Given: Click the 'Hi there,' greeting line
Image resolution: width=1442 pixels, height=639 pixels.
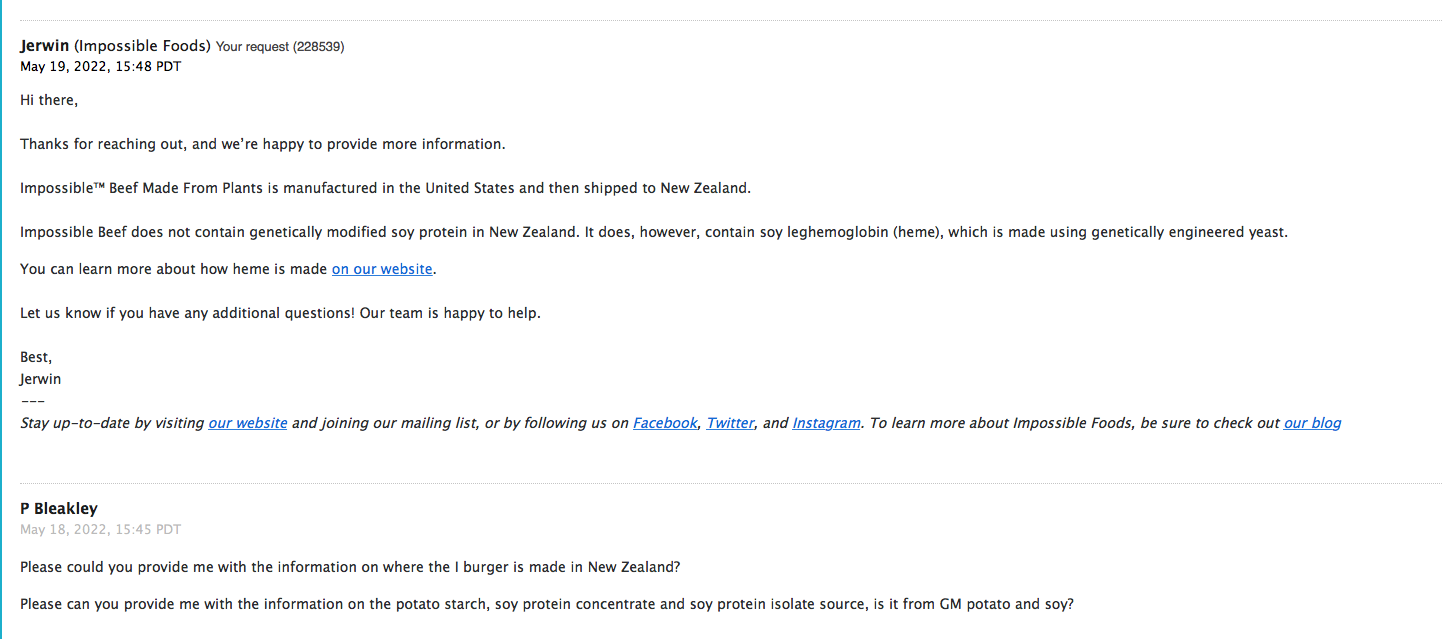Looking at the screenshot, I should click(49, 100).
